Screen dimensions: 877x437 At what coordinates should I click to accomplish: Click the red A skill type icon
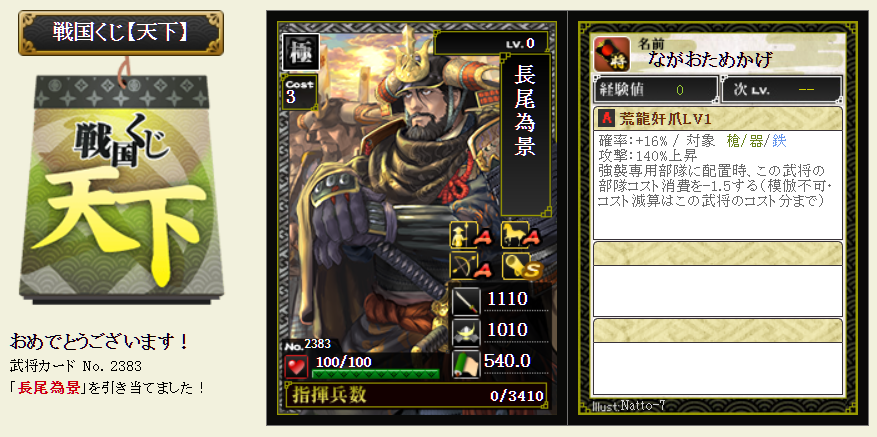(x=607, y=119)
